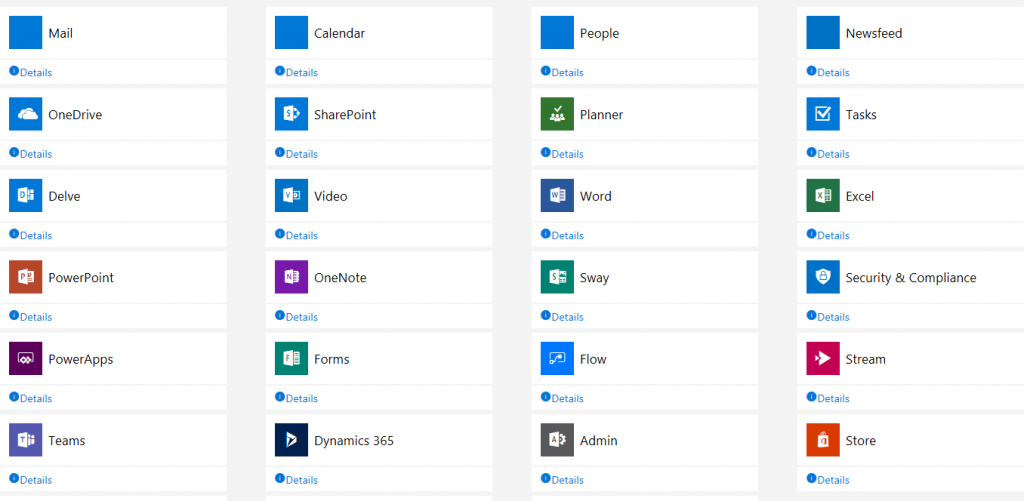Open the Video app icon
The height and width of the screenshot is (501, 1024).
click(291, 196)
